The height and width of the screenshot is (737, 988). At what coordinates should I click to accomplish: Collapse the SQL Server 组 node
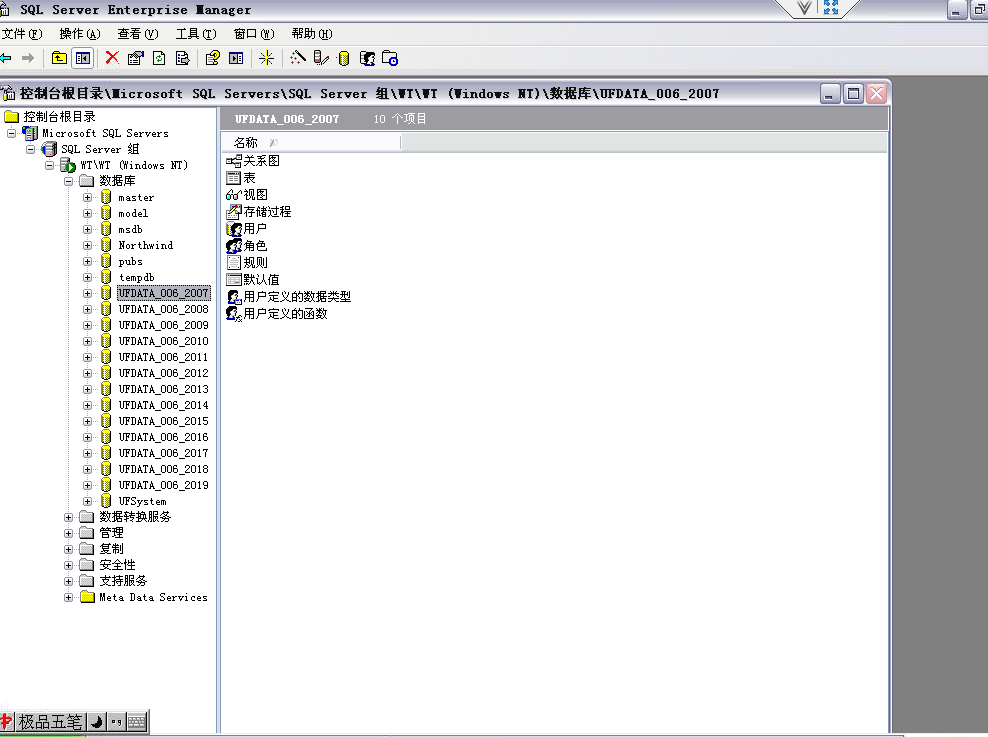tap(31, 150)
